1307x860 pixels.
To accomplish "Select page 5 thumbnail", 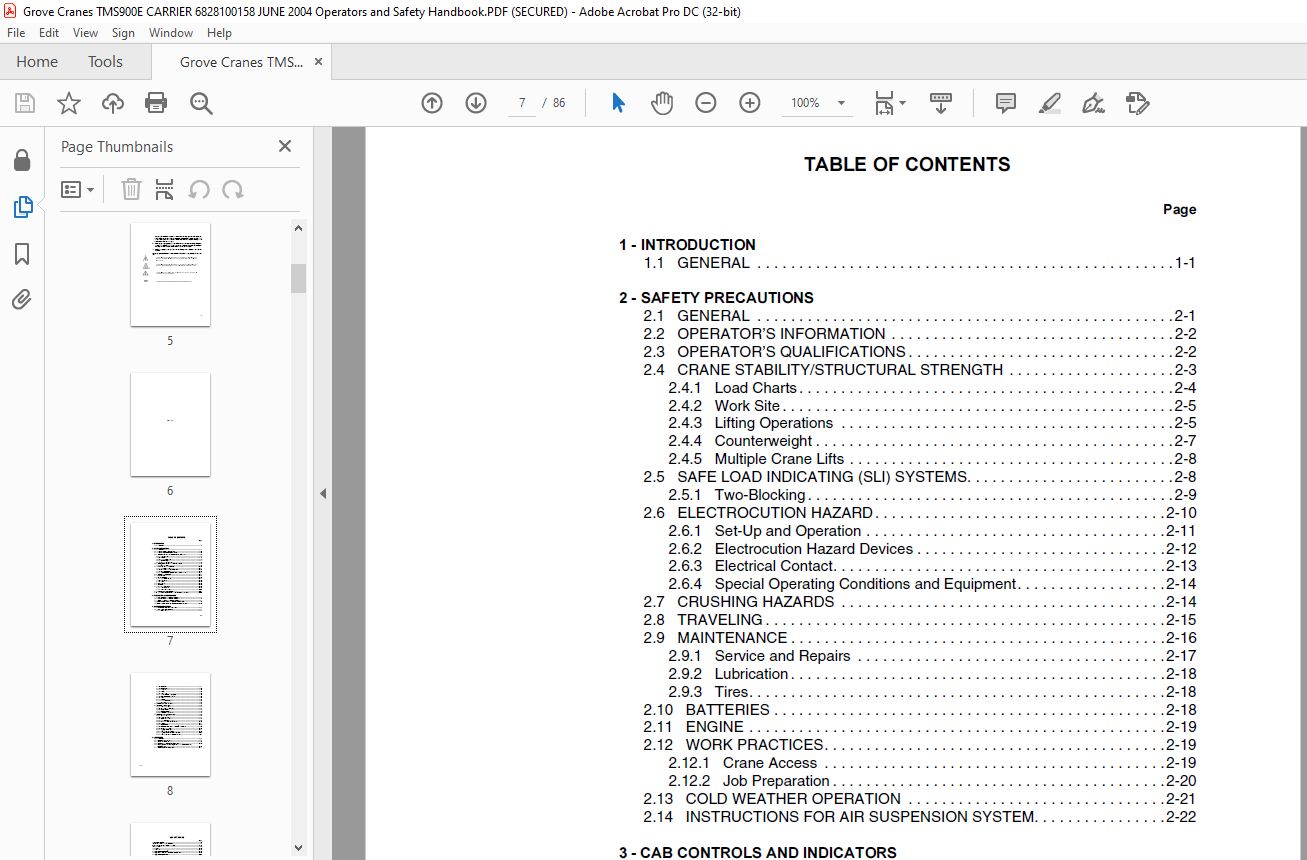I will click(170, 274).
